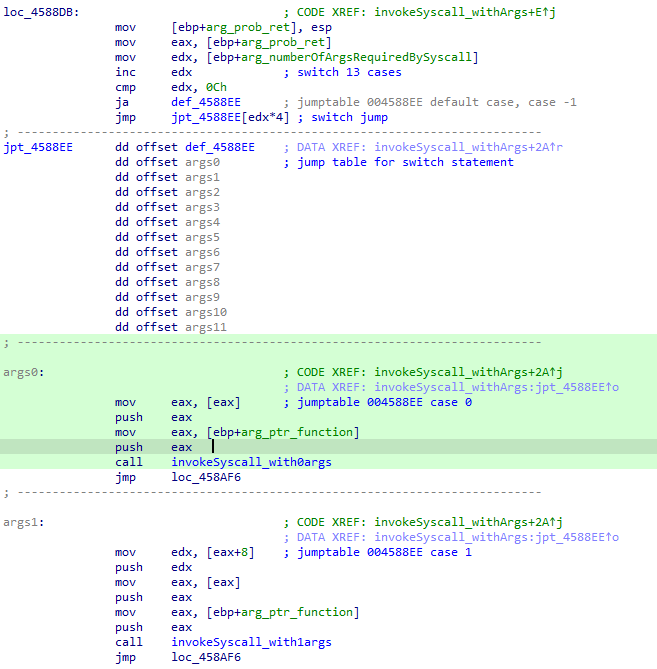Select the args7 jump table entry
Viewport: 657px width, 669px height.
click(202, 267)
